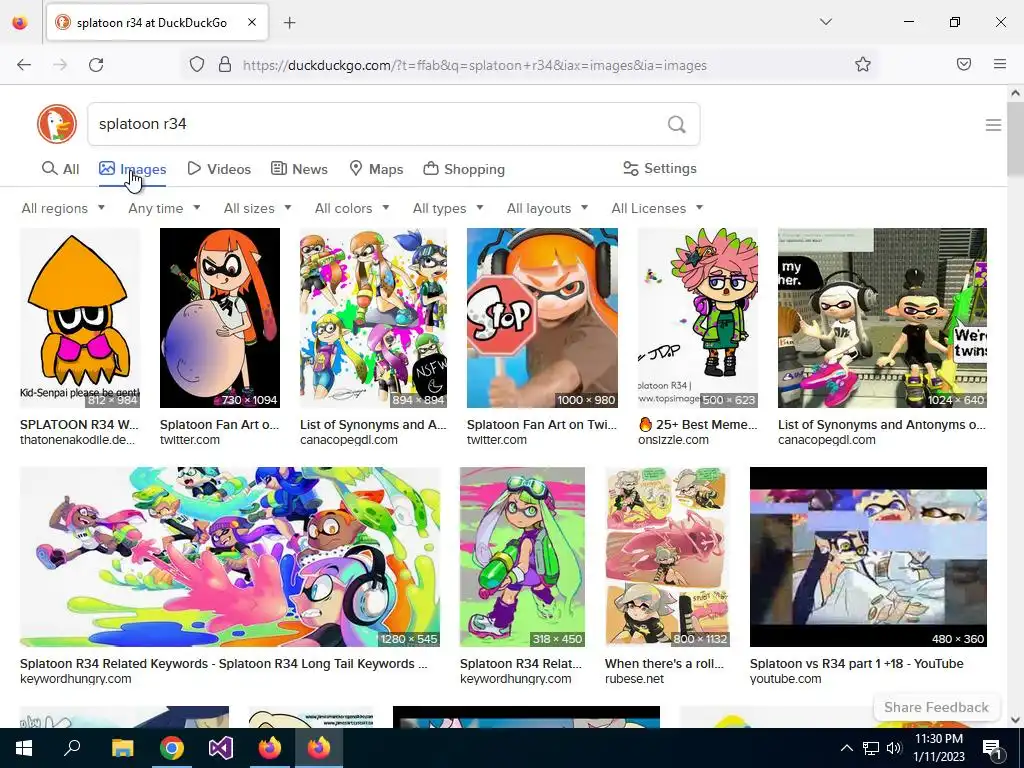This screenshot has height=768, width=1024.
Task: Open the search Settings dropdown
Action: (x=660, y=168)
